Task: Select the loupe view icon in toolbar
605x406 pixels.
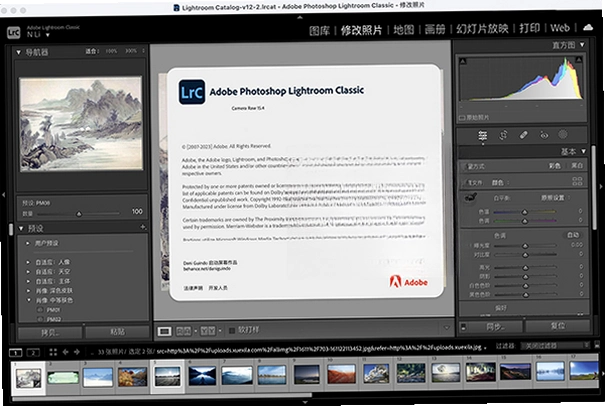Action: tap(164, 331)
